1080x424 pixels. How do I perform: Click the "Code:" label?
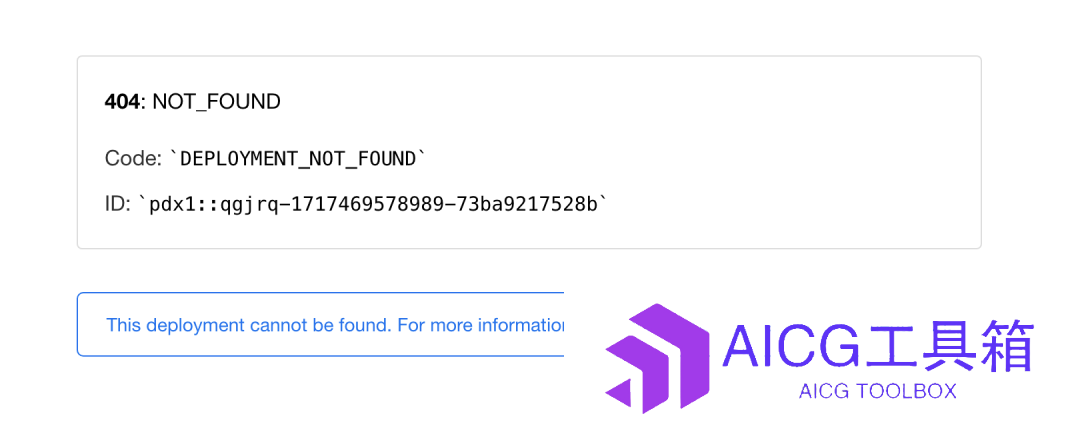[133, 158]
